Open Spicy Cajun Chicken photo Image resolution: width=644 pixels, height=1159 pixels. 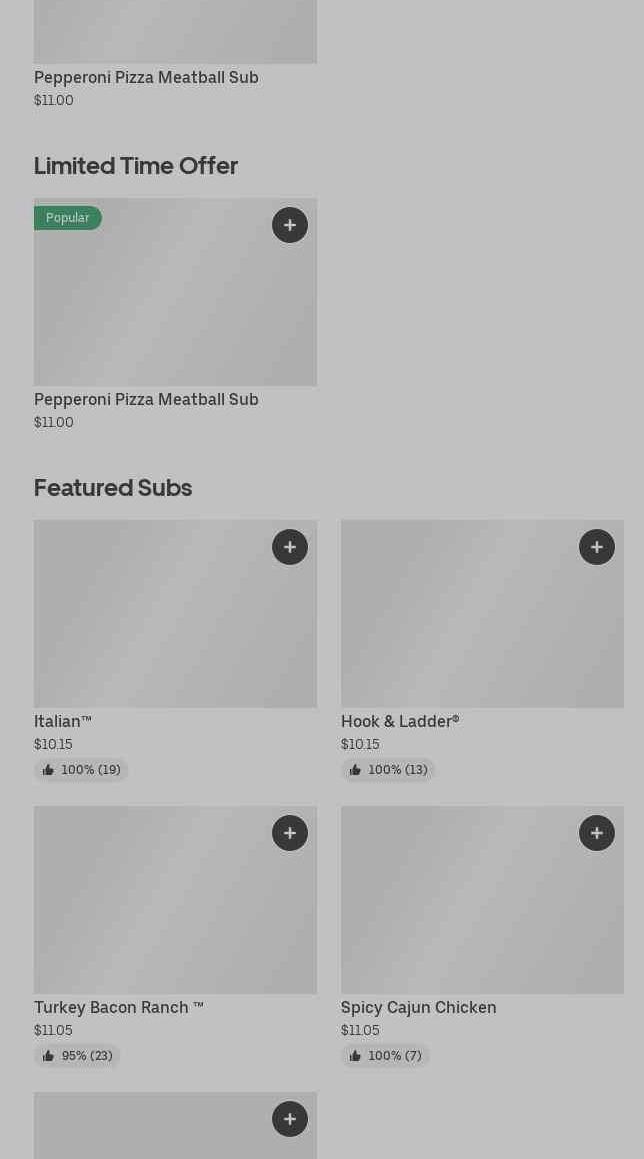pyautogui.click(x=482, y=900)
